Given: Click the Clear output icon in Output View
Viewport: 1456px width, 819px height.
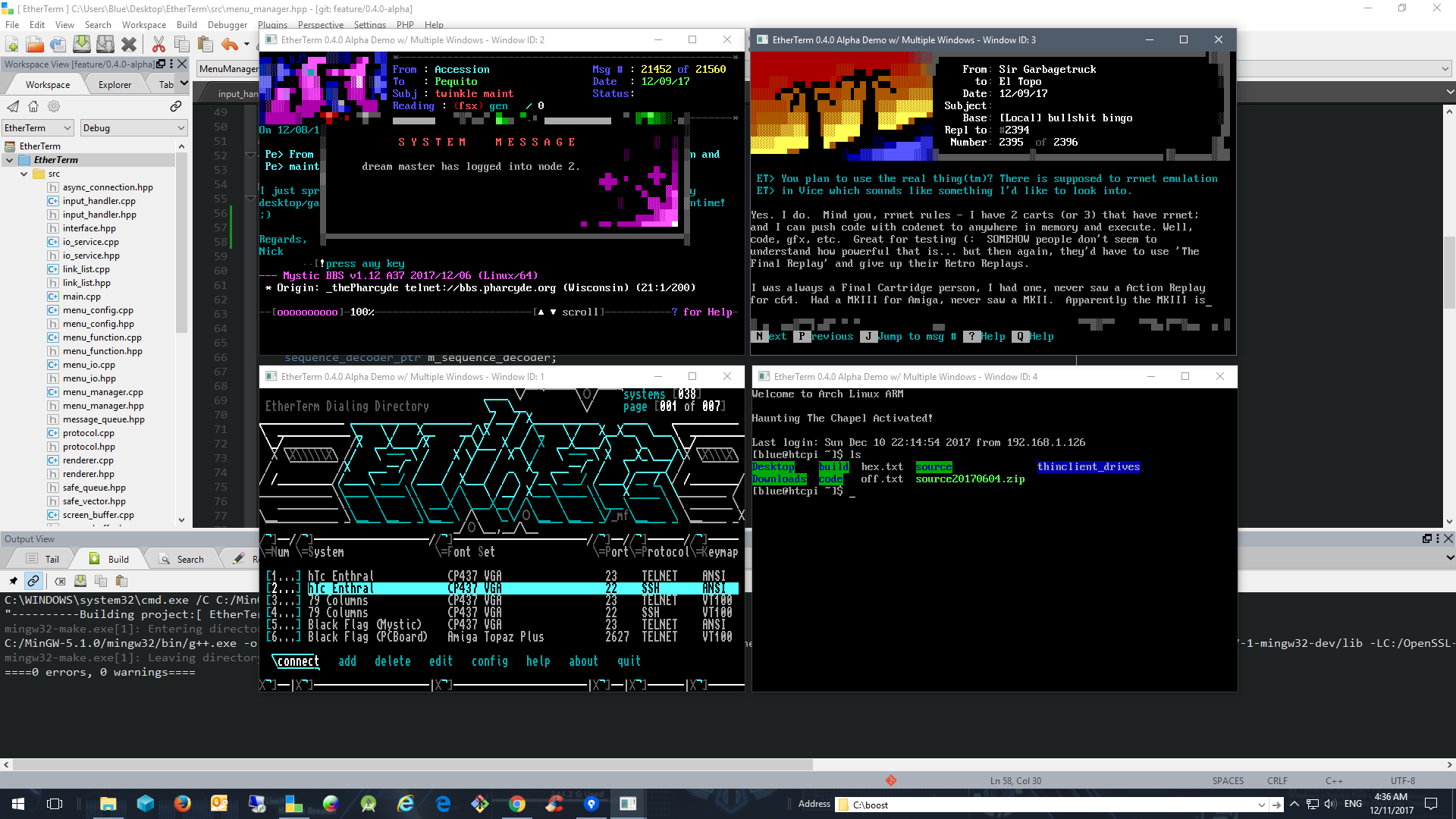Looking at the screenshot, I should (60, 582).
